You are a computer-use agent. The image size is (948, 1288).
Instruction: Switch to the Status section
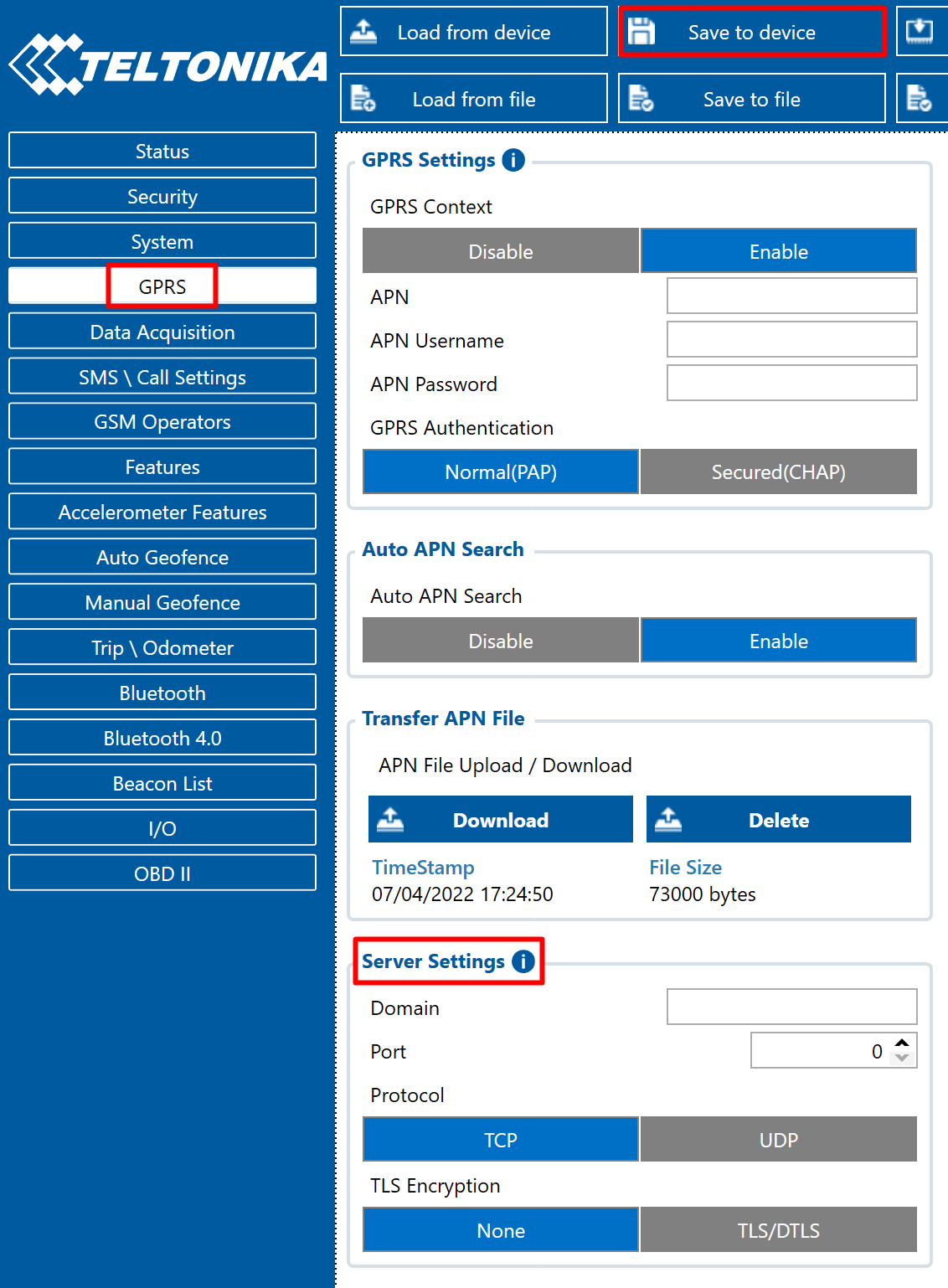point(162,151)
